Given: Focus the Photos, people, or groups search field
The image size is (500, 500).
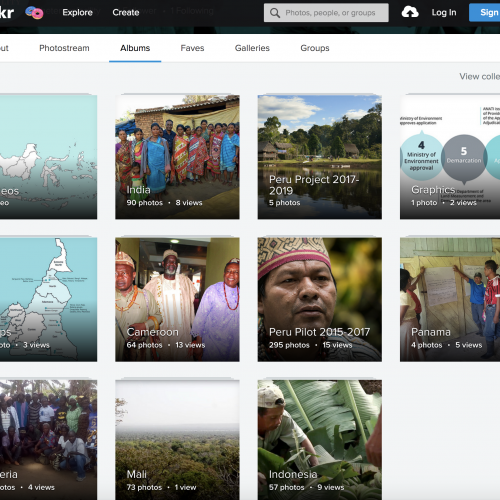Looking at the screenshot, I should (x=326, y=13).
